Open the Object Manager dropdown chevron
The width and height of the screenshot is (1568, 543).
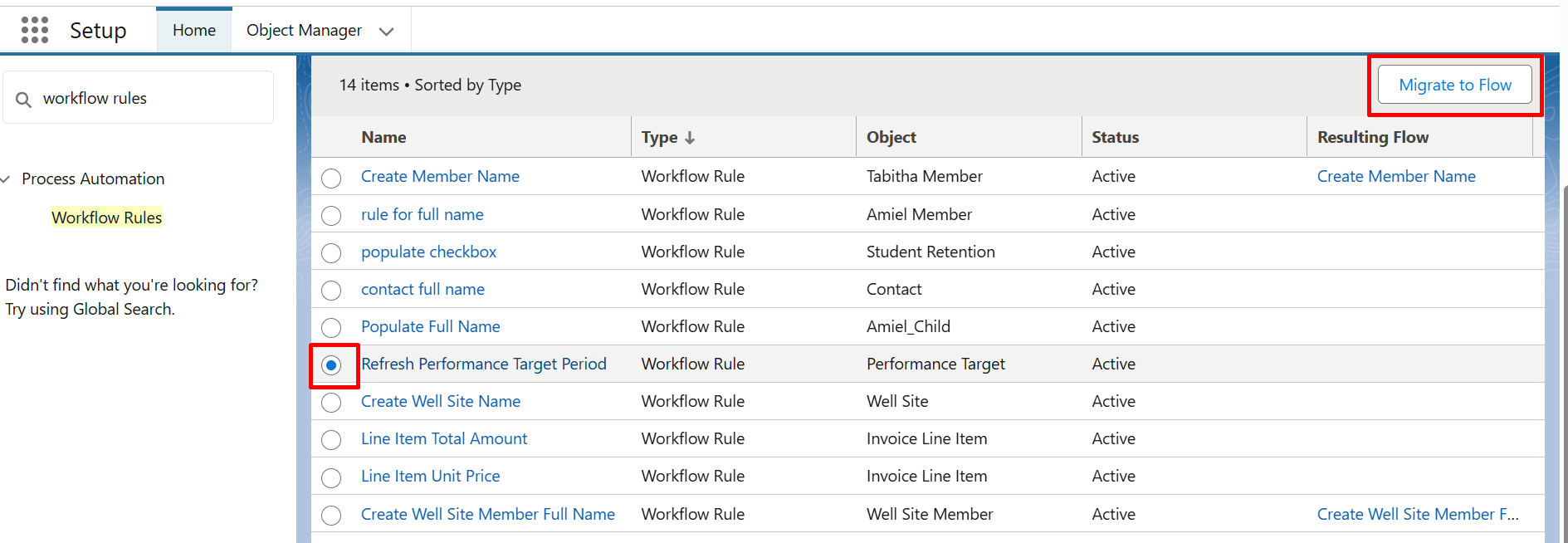pyautogui.click(x=386, y=32)
